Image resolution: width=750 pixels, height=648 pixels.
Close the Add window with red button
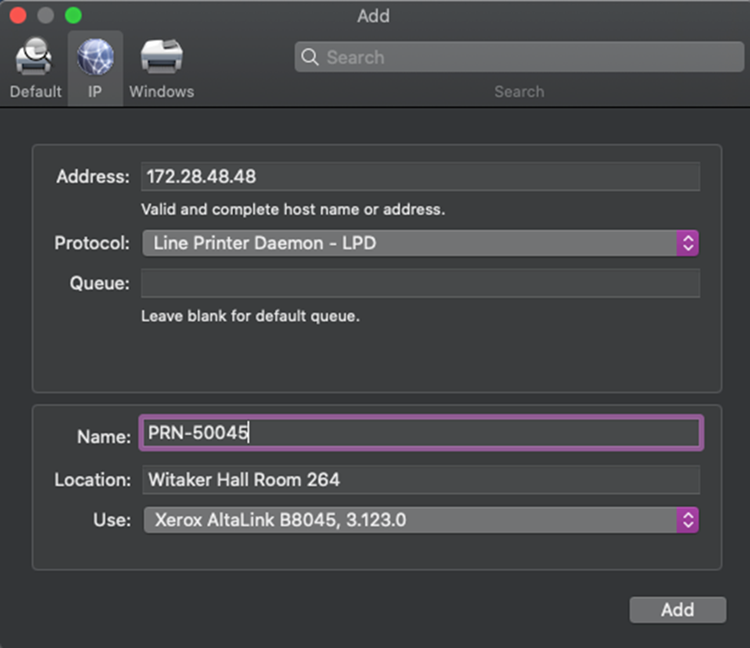pos(17,16)
